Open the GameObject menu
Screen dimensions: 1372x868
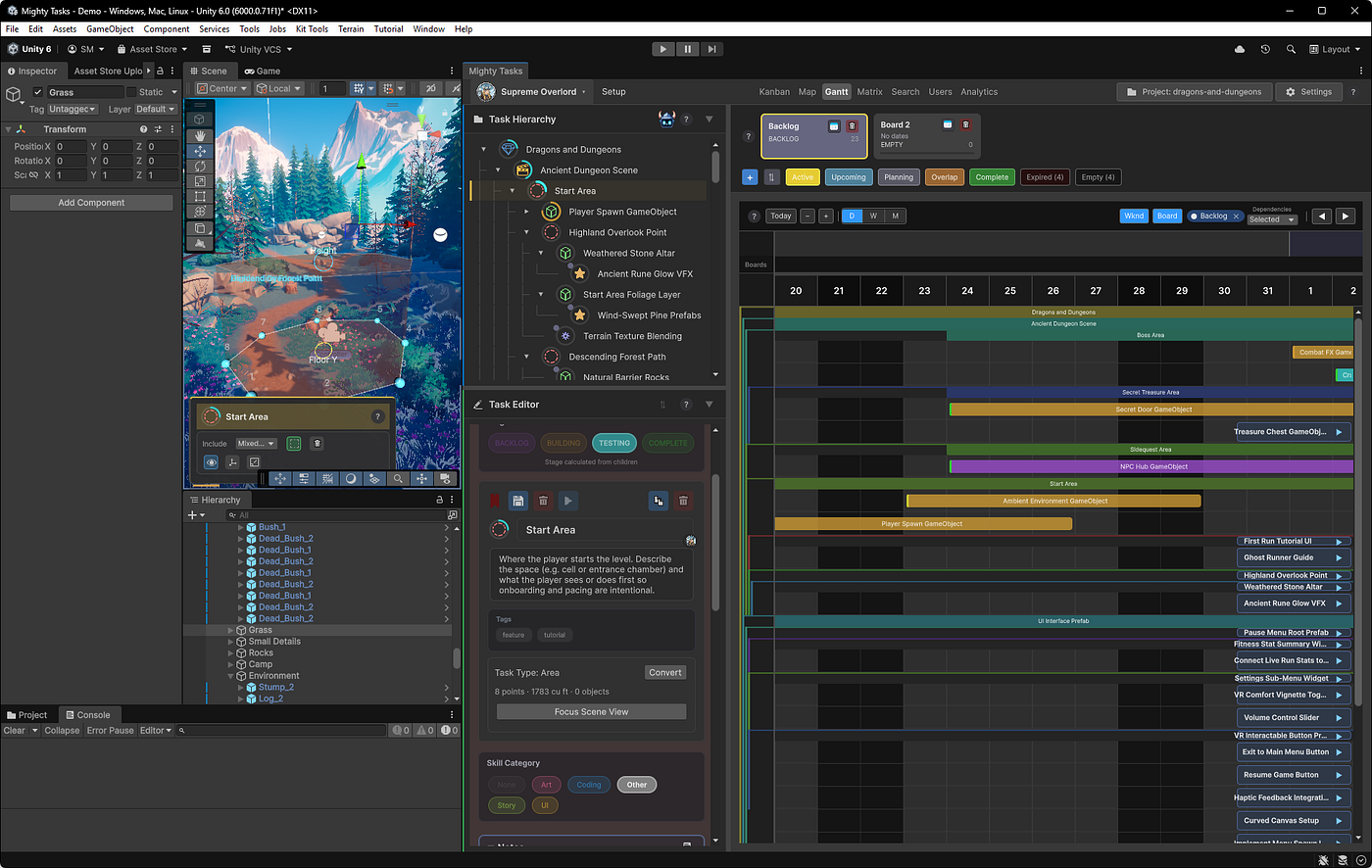110,29
